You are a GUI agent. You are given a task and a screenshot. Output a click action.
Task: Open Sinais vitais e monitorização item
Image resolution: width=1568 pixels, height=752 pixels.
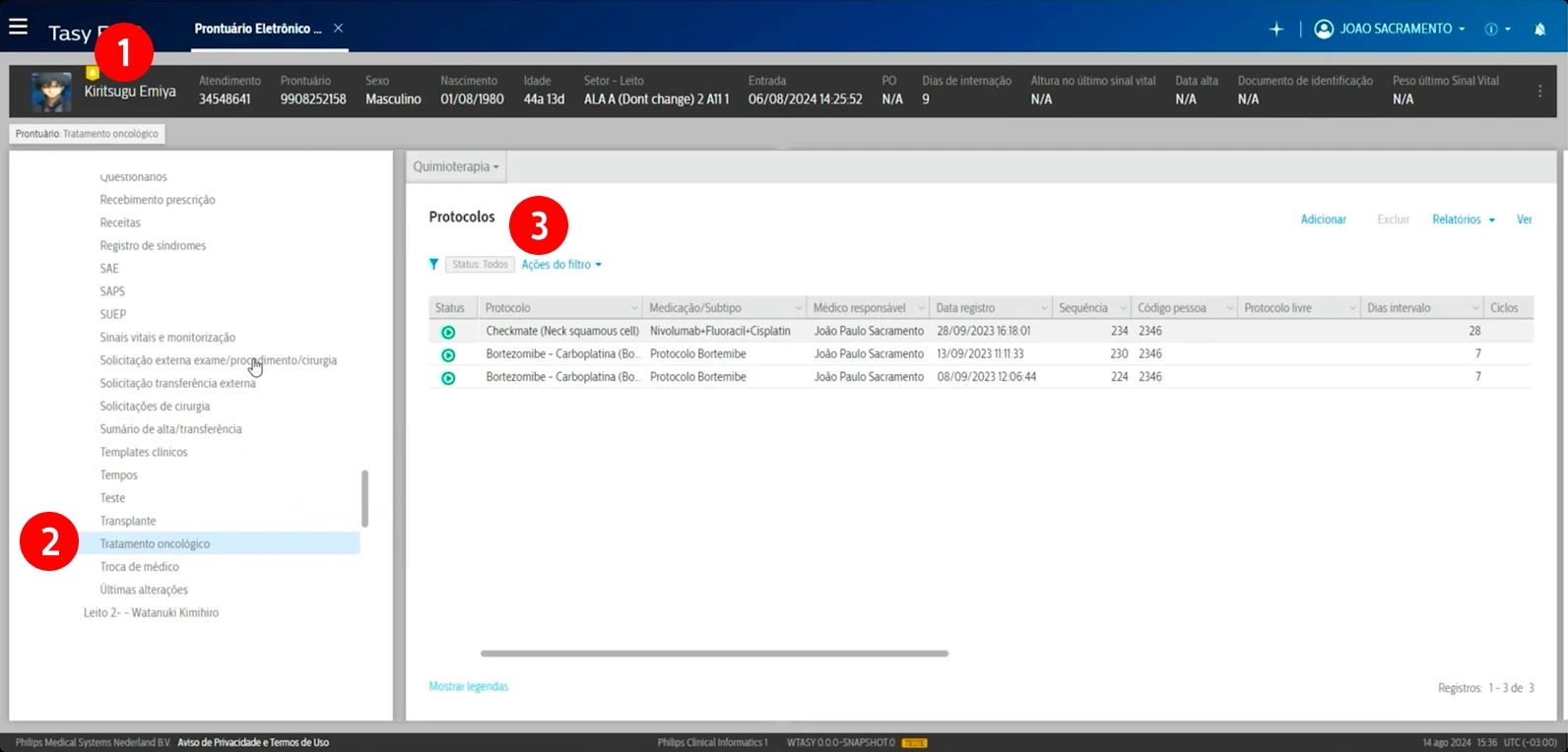click(167, 338)
